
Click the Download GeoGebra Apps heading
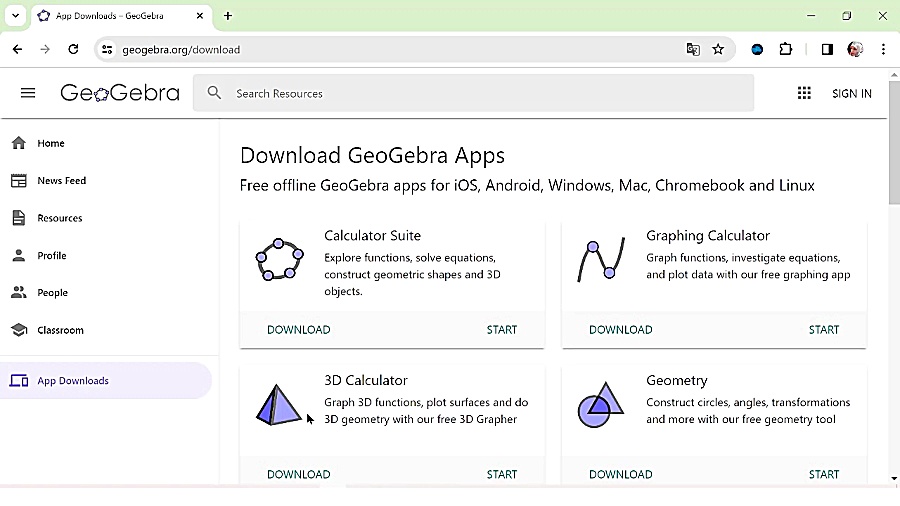(372, 156)
